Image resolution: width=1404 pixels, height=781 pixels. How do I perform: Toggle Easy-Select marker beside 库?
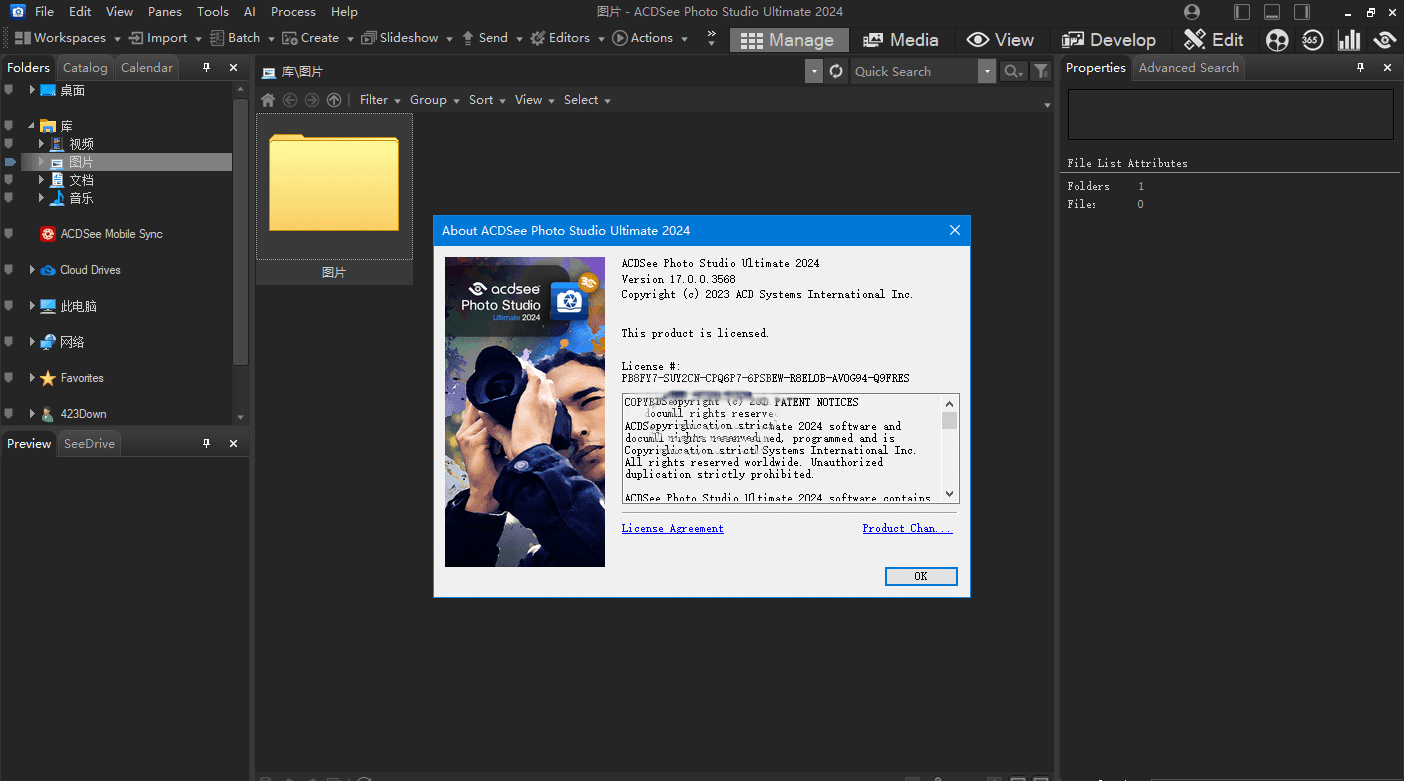pos(9,126)
